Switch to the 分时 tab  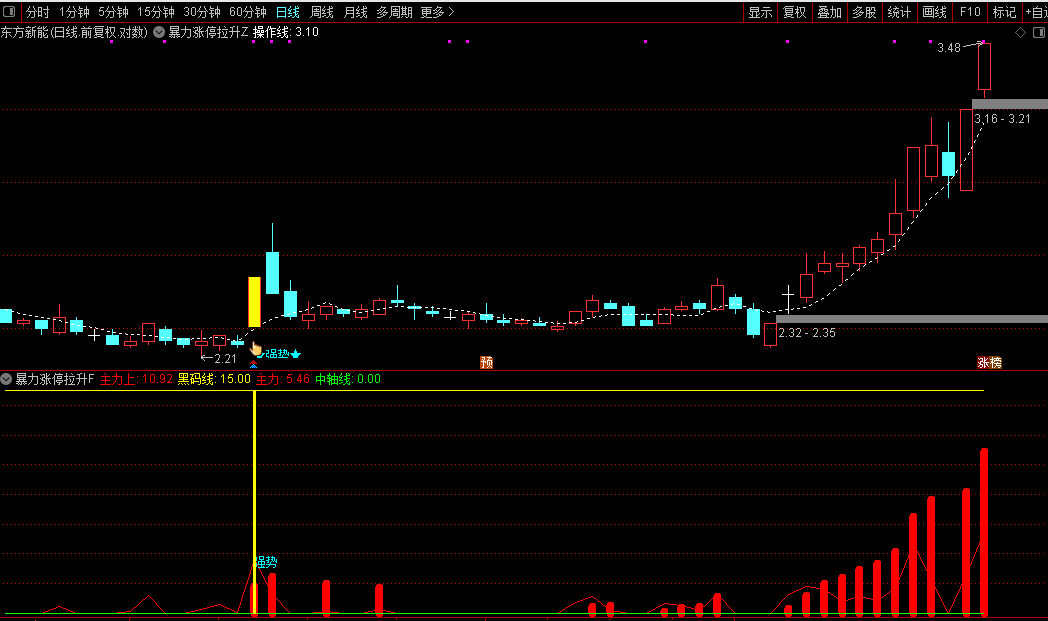[37, 12]
